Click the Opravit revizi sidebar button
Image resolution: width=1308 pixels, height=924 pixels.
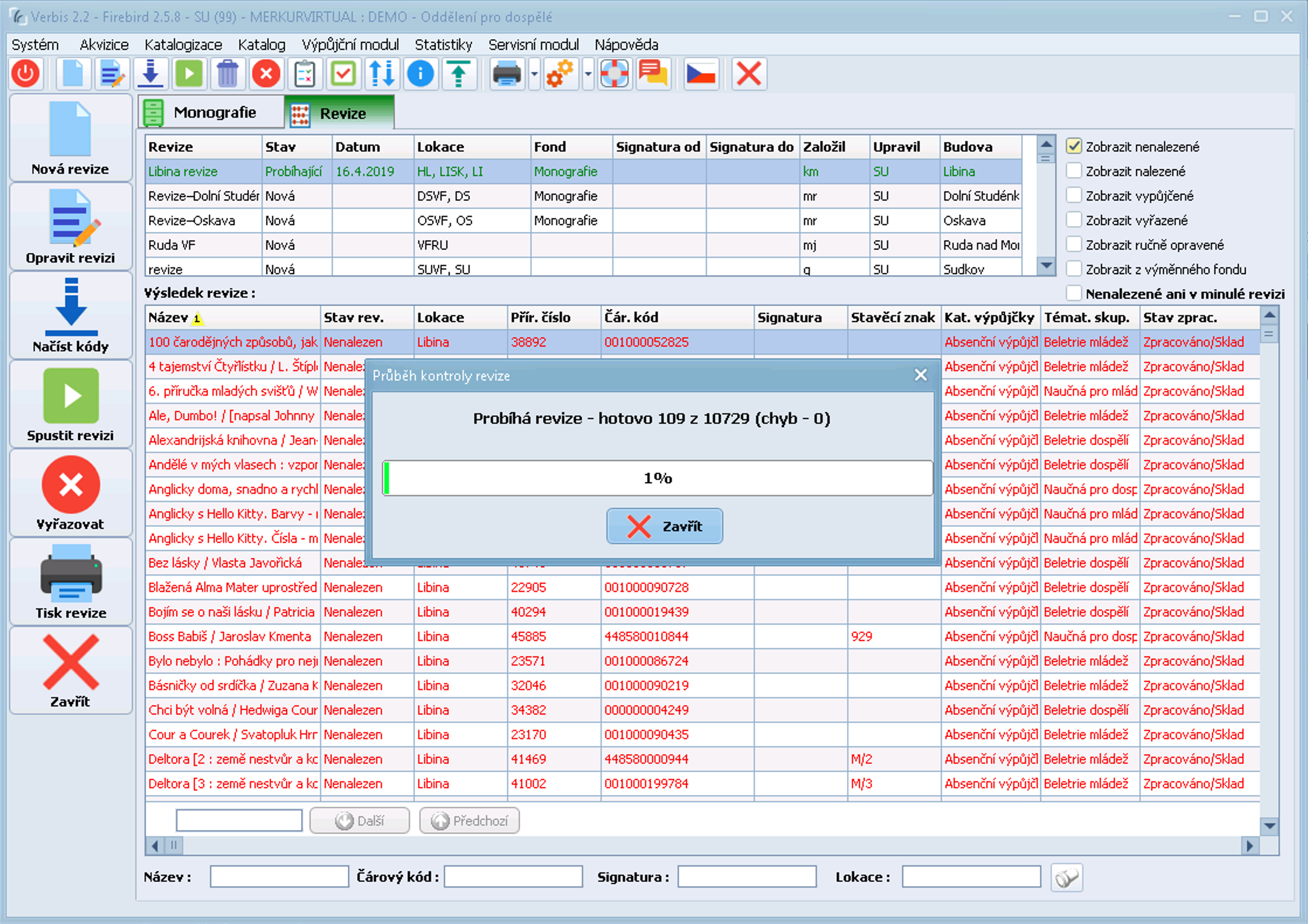(71, 227)
